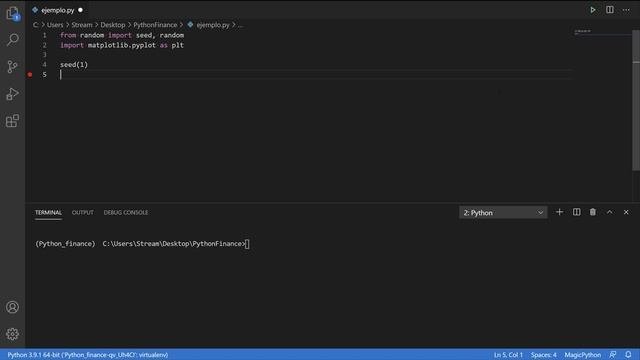Select the Python 3.9.1 interpreter in status bar
The width and height of the screenshot is (640, 360).
(88, 355)
